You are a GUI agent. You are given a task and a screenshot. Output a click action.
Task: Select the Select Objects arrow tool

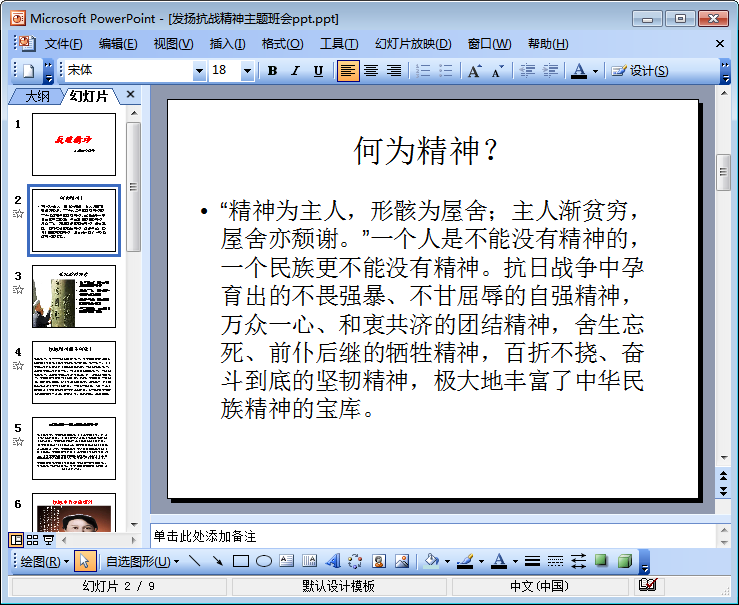pyautogui.click(x=85, y=561)
